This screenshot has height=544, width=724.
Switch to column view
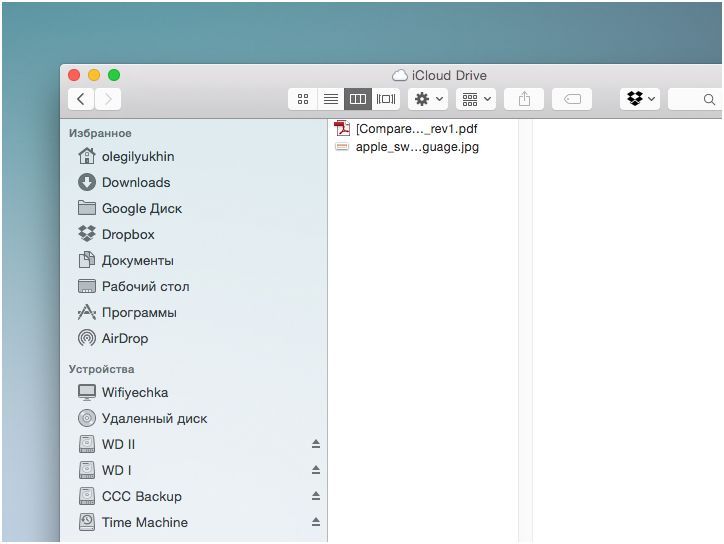tap(358, 99)
